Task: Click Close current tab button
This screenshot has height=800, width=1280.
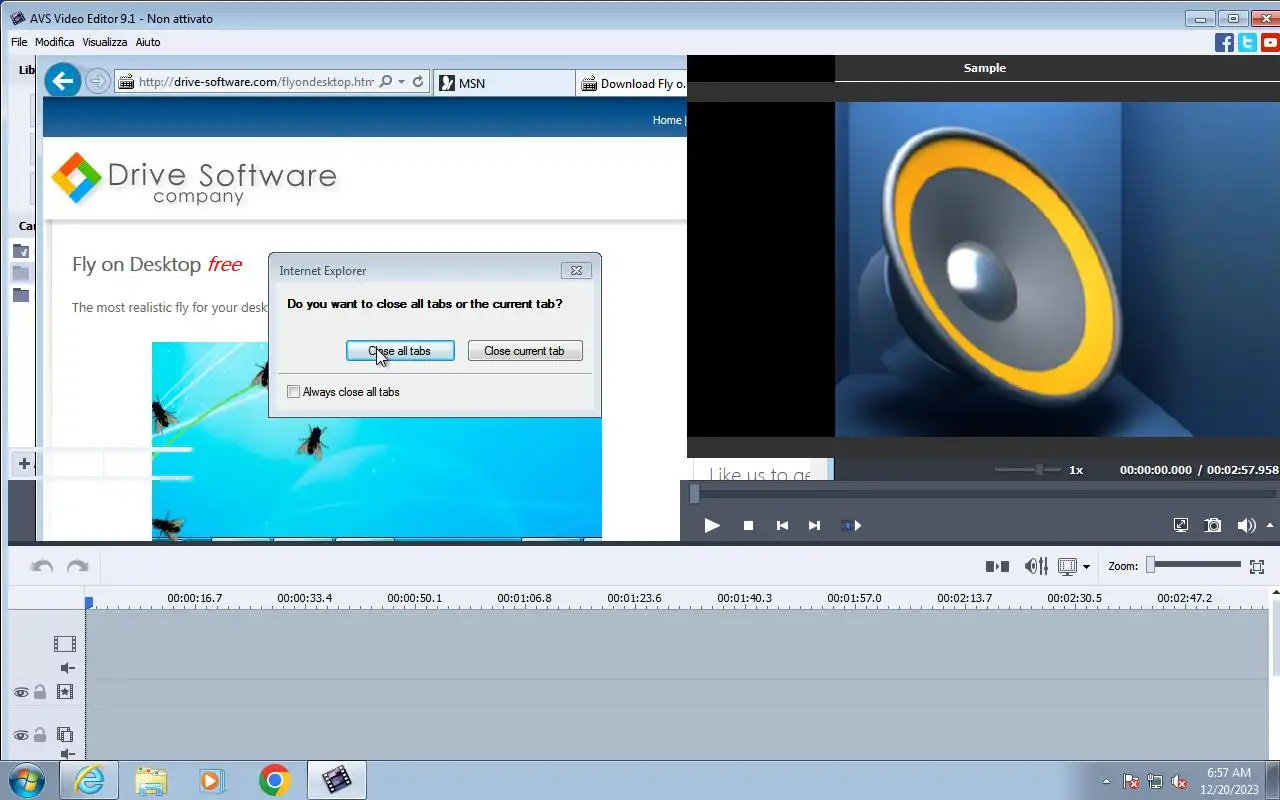Action: tap(525, 351)
